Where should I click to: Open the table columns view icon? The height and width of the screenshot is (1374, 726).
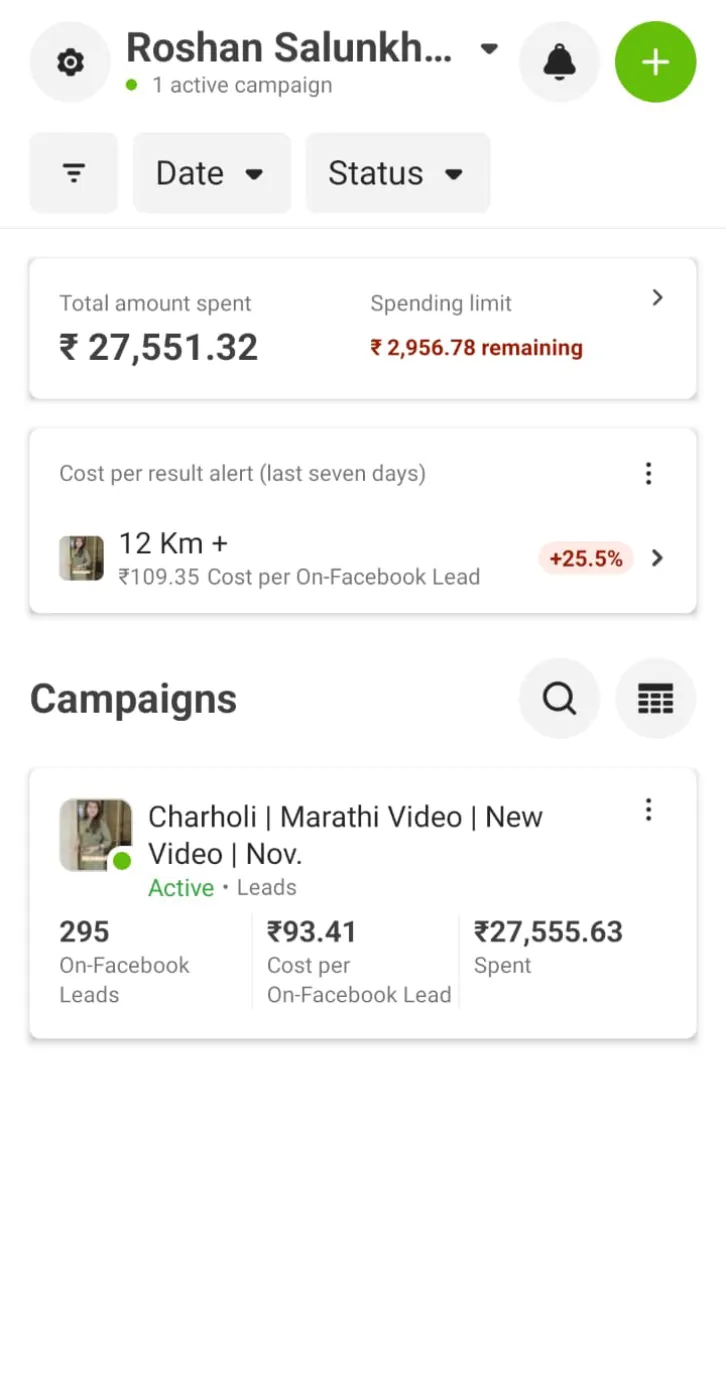click(655, 698)
